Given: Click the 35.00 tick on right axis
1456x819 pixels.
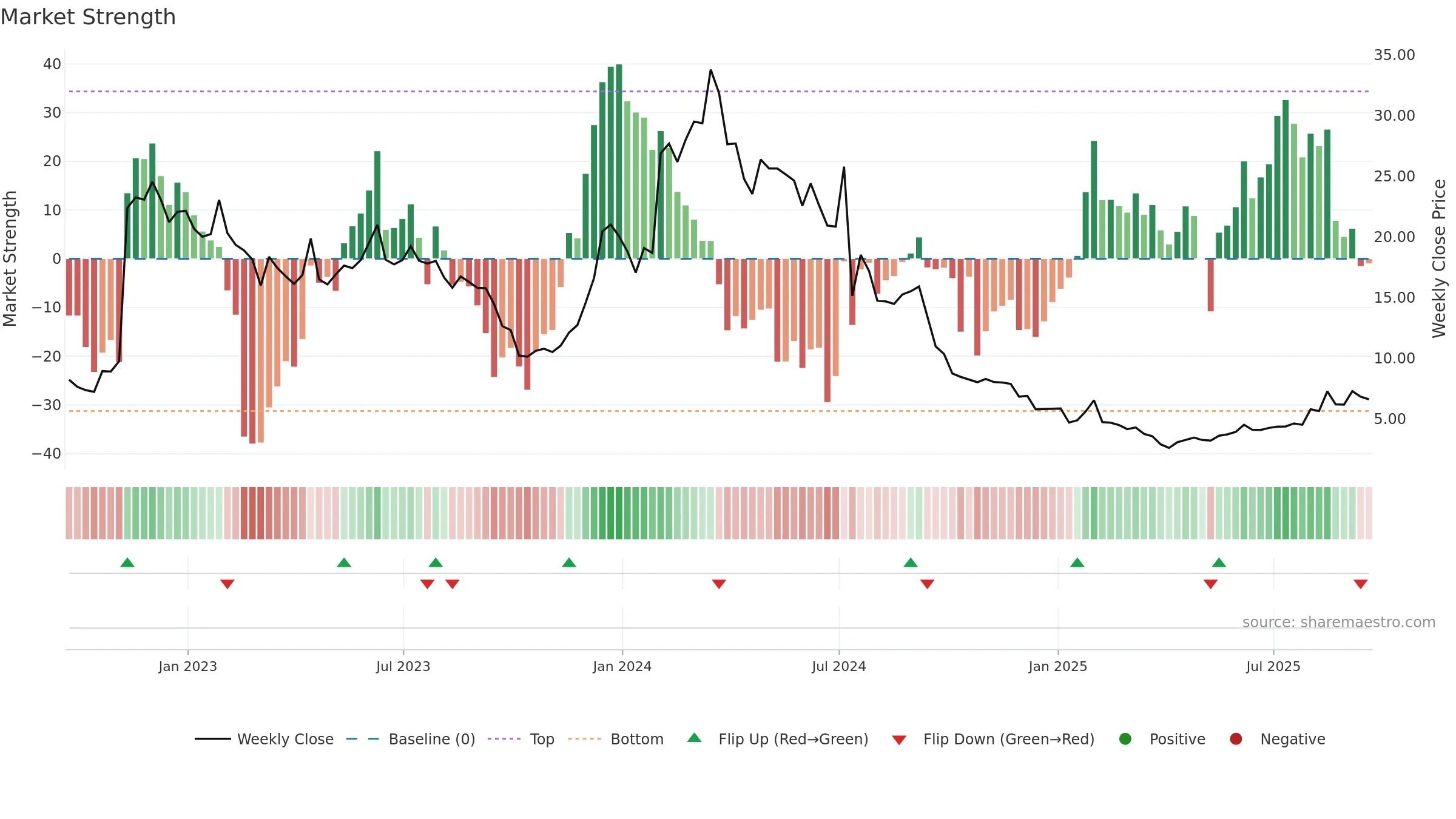Looking at the screenshot, I should pyautogui.click(x=1395, y=55).
